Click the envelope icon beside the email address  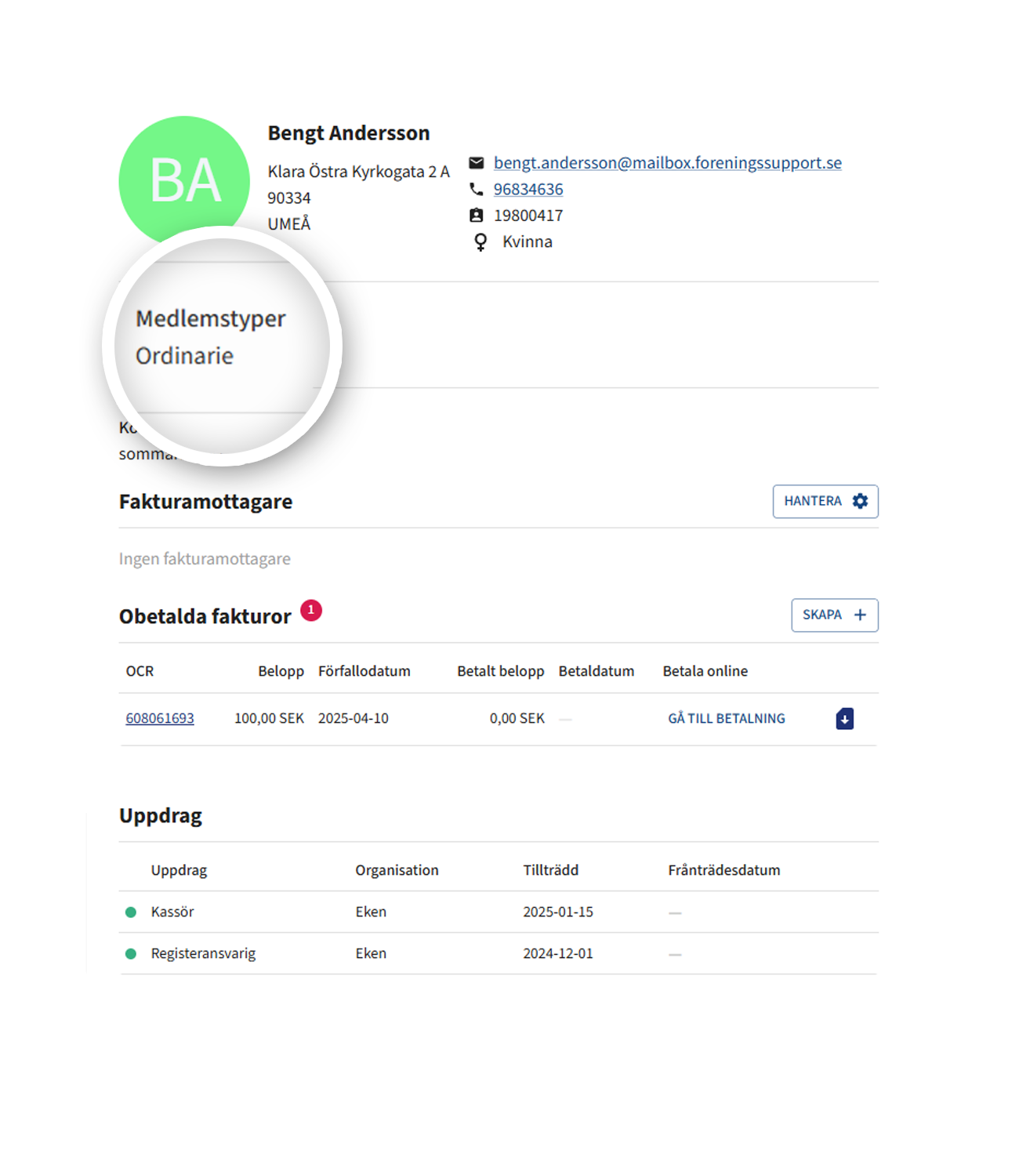(x=476, y=163)
